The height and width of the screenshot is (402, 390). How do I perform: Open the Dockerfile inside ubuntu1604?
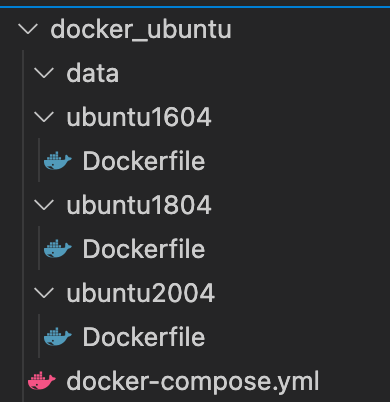coord(144,161)
